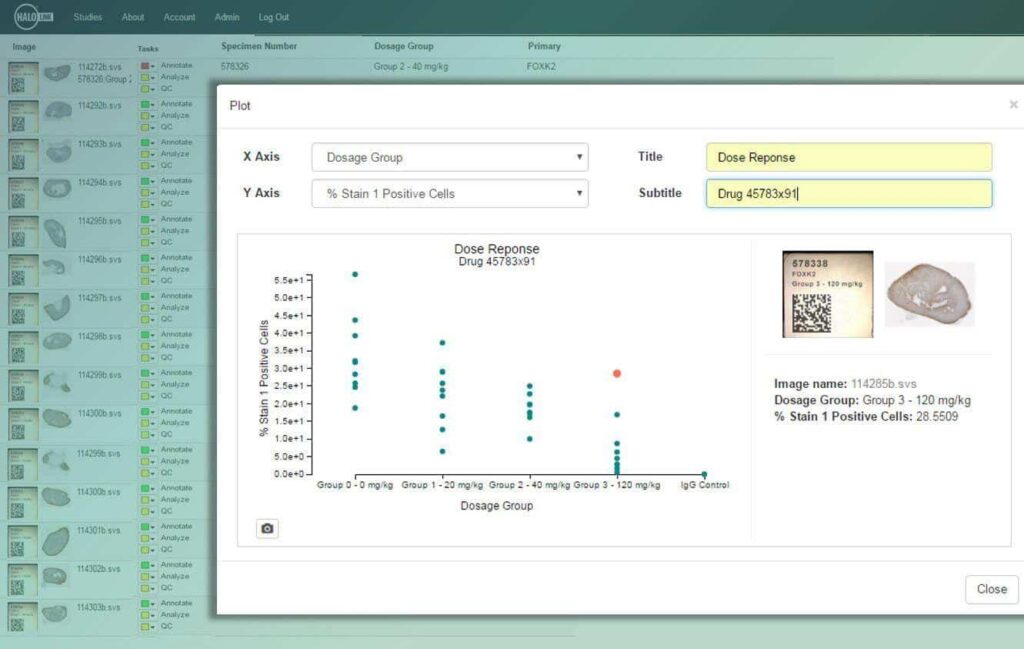Viewport: 1024px width, 649px height.
Task: Click the camera snapshot icon below the plot
Action: click(267, 528)
